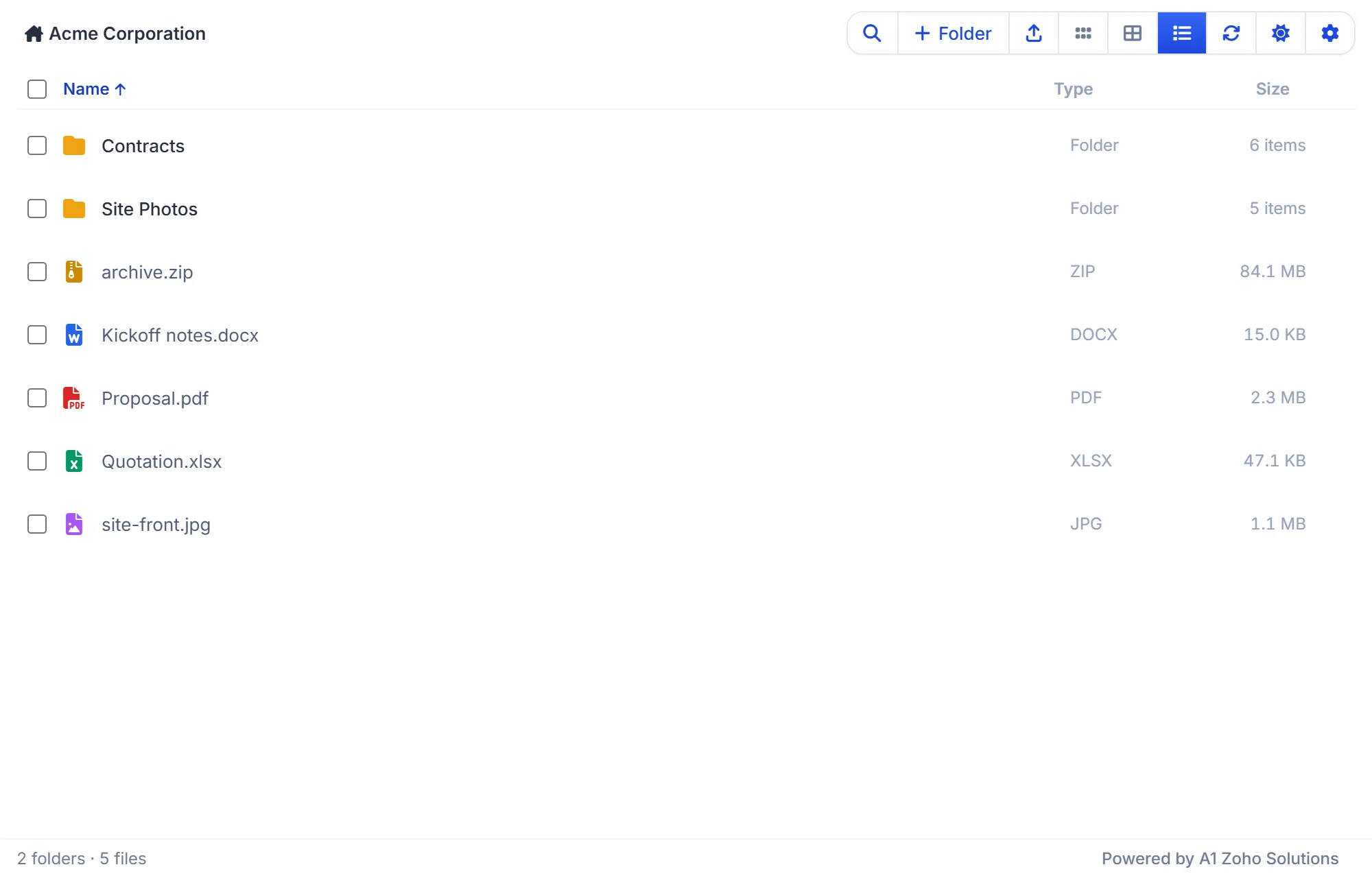The image size is (1372, 878).
Task: Click the XLSX type cell
Action: [x=1091, y=461]
